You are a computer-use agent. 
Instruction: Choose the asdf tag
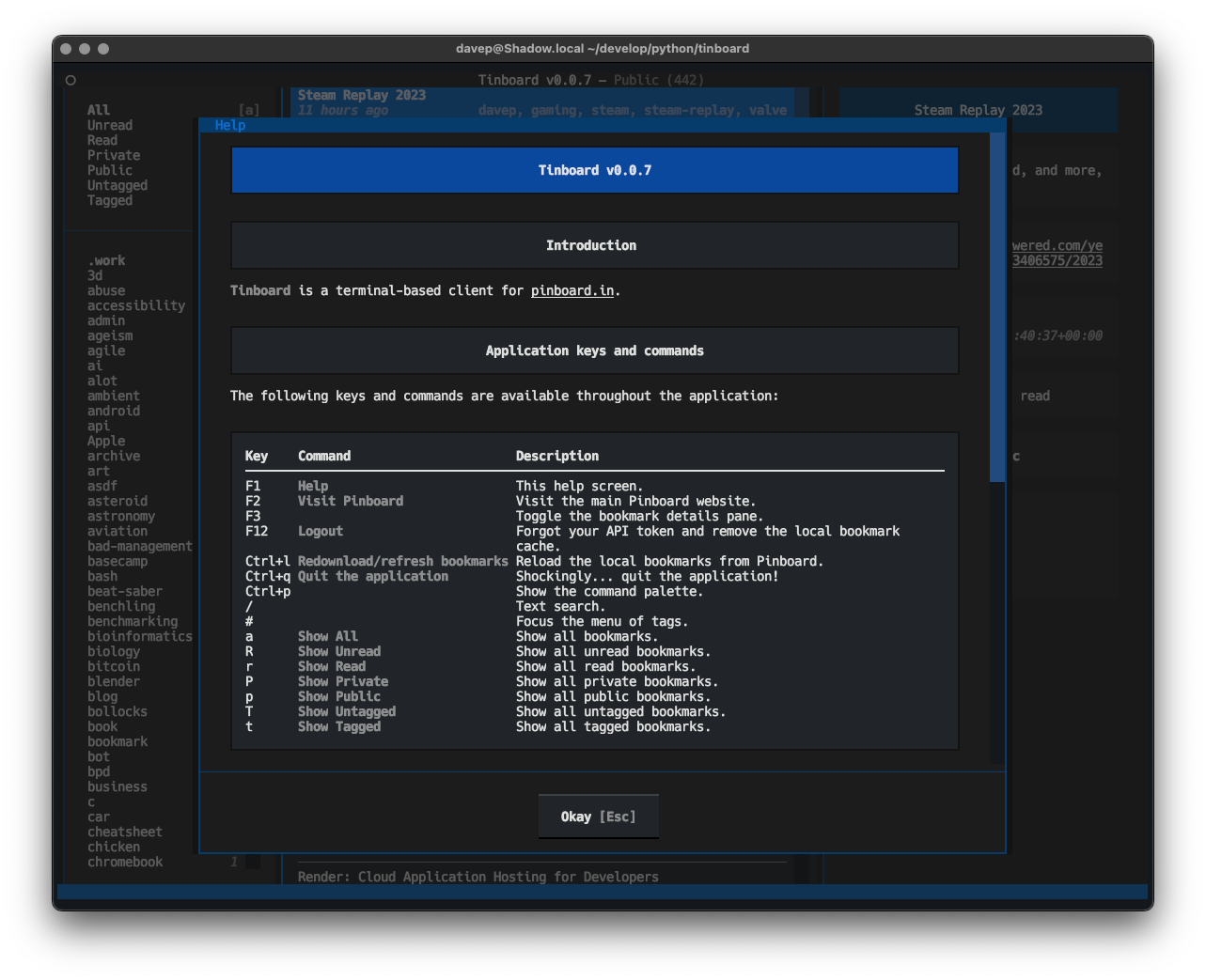[x=102, y=486]
